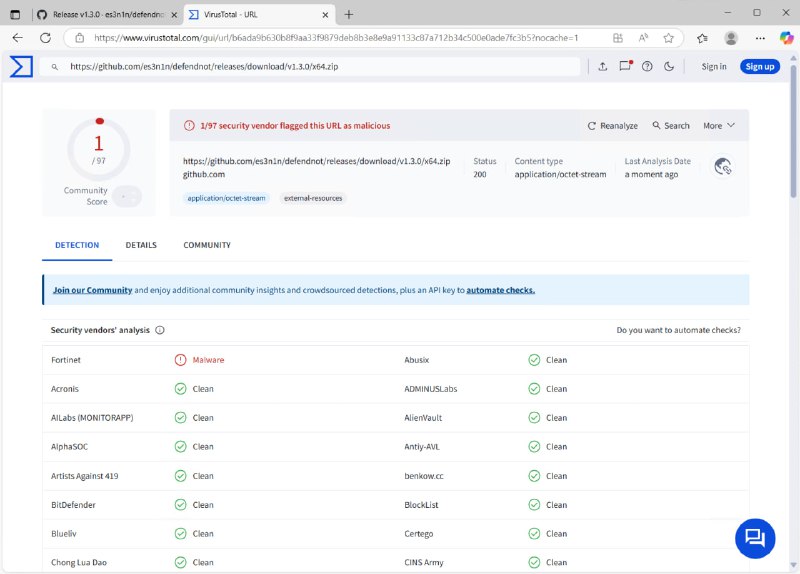Click the split screen icon in address bar
Image resolution: width=800 pixels, height=574 pixels.
tap(618, 38)
